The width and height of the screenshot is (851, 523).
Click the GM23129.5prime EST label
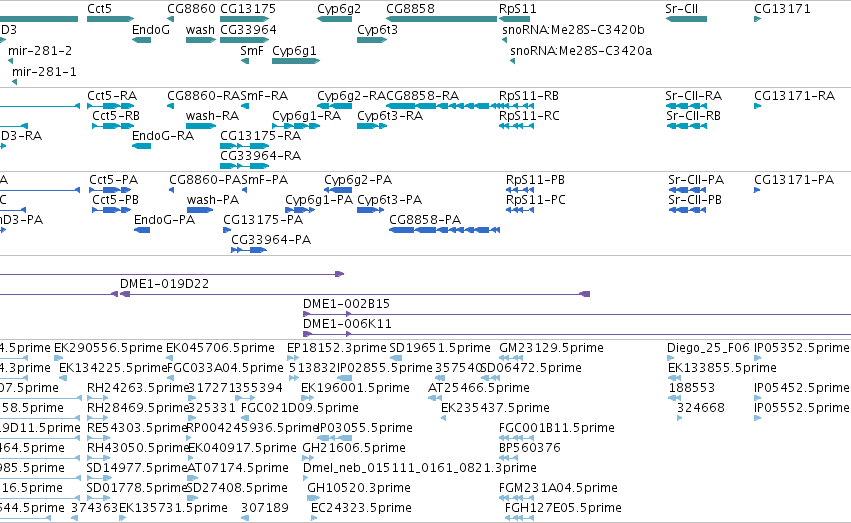(551, 348)
